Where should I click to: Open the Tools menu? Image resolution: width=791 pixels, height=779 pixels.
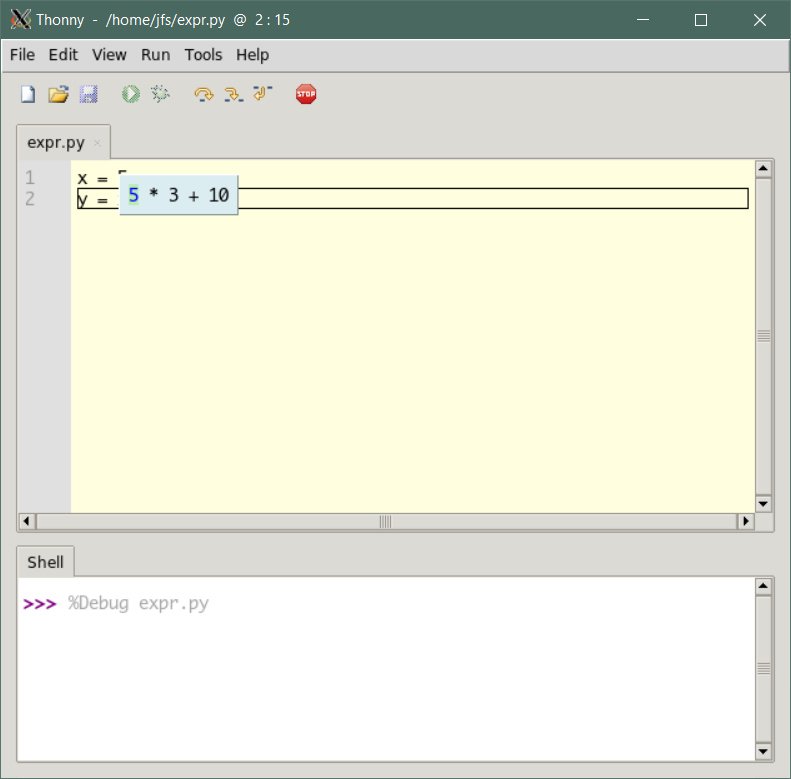(x=203, y=55)
